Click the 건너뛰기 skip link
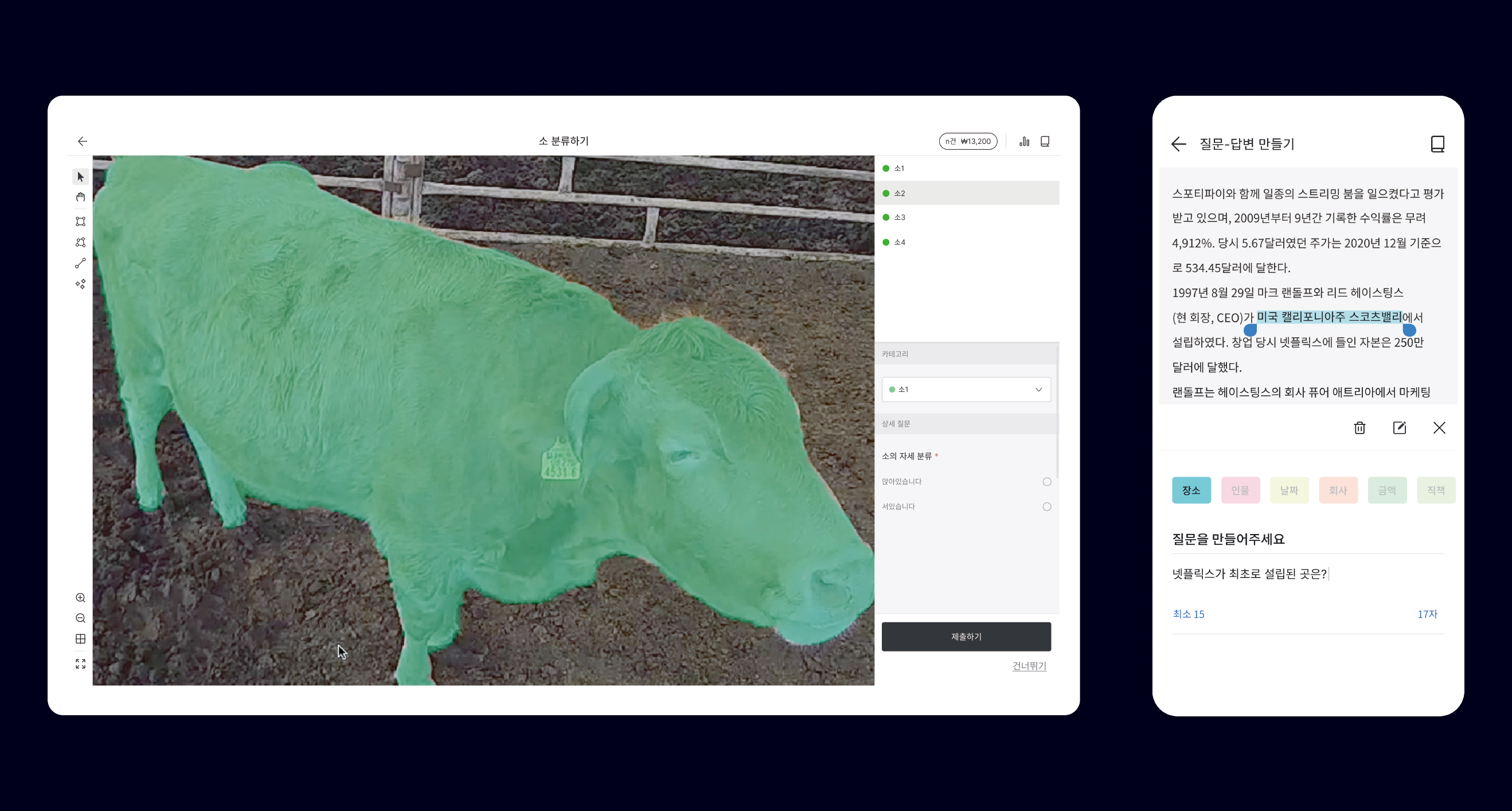Image resolution: width=1512 pixels, height=811 pixels. point(1029,666)
